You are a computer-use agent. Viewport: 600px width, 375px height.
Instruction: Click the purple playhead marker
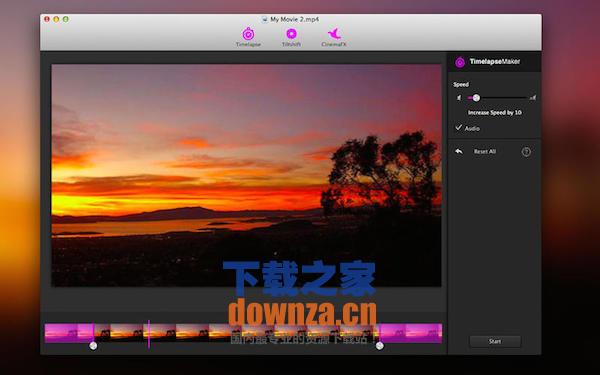pyautogui.click(x=149, y=335)
